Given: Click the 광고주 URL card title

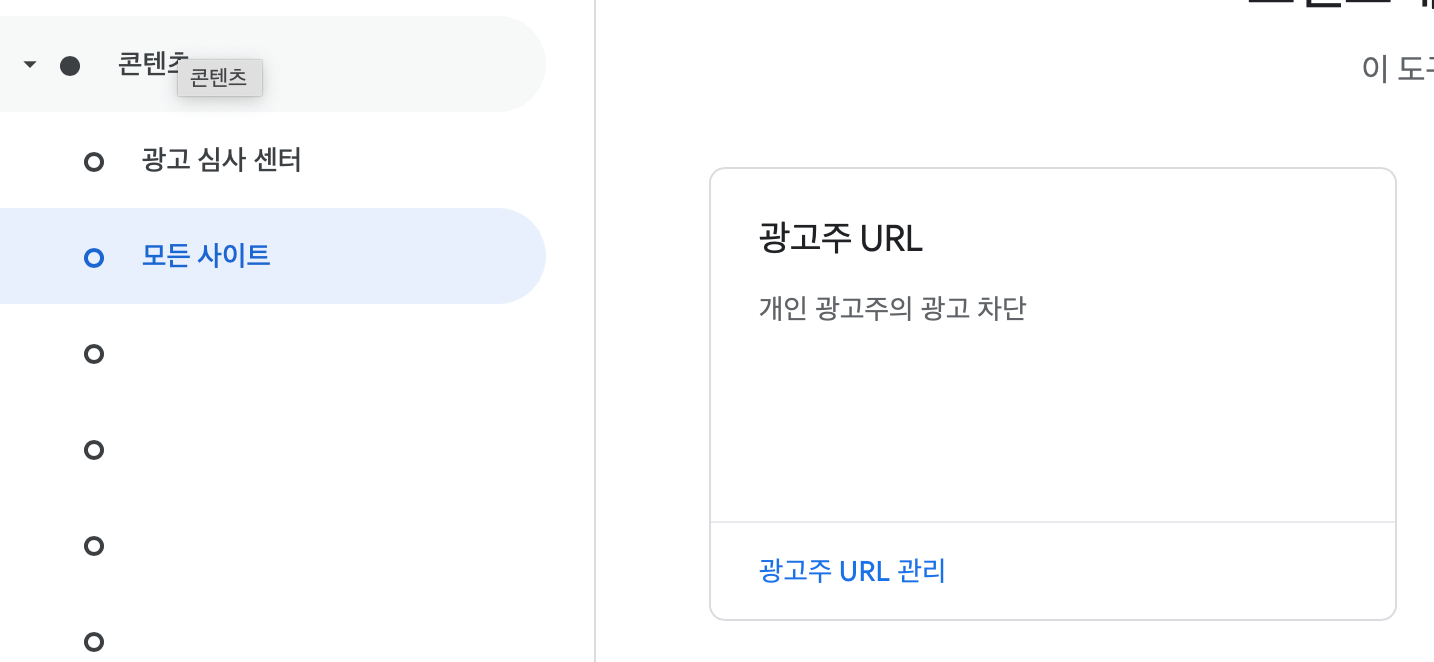Looking at the screenshot, I should (838, 239).
